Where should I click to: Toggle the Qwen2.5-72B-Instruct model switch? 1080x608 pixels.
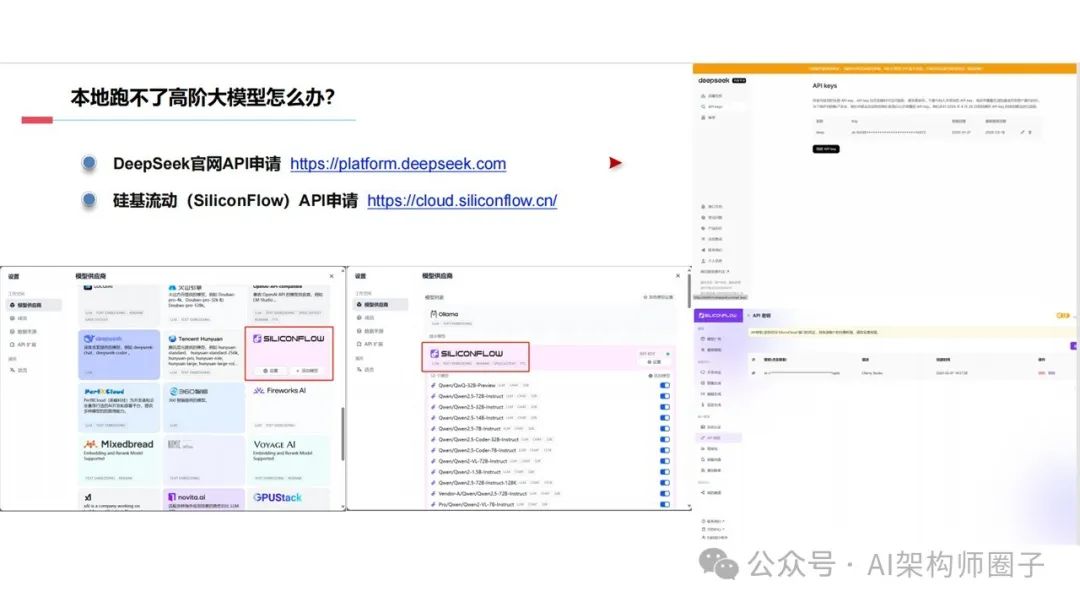(x=665, y=397)
